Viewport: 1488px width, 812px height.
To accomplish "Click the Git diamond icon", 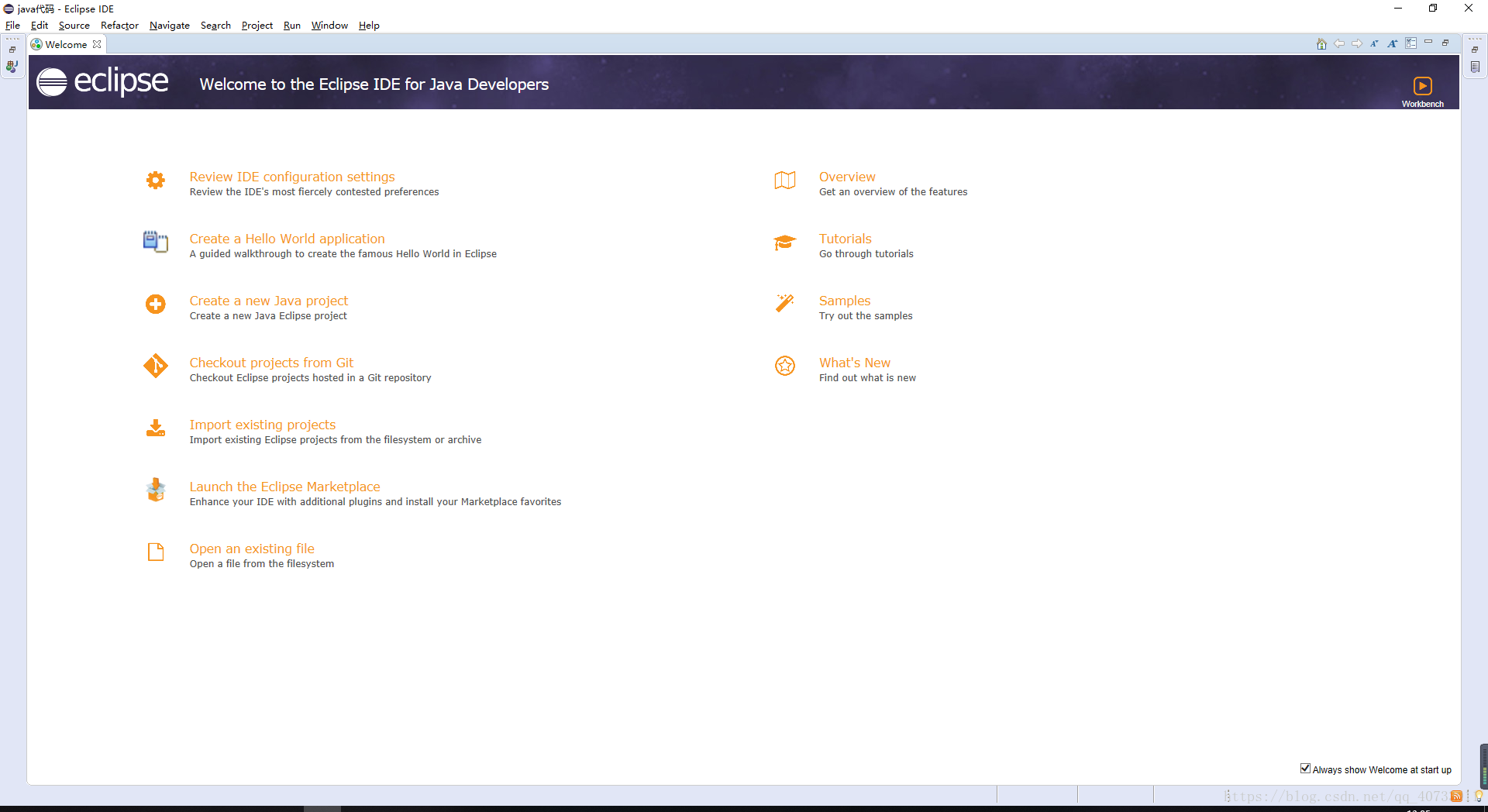I will tap(156, 366).
